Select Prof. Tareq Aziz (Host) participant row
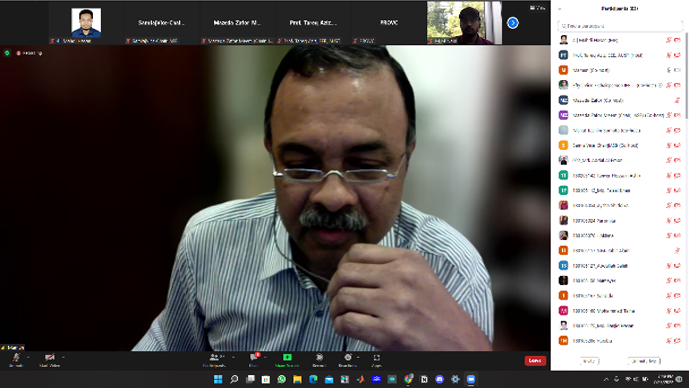This screenshot has width=689, height=388. (620, 55)
